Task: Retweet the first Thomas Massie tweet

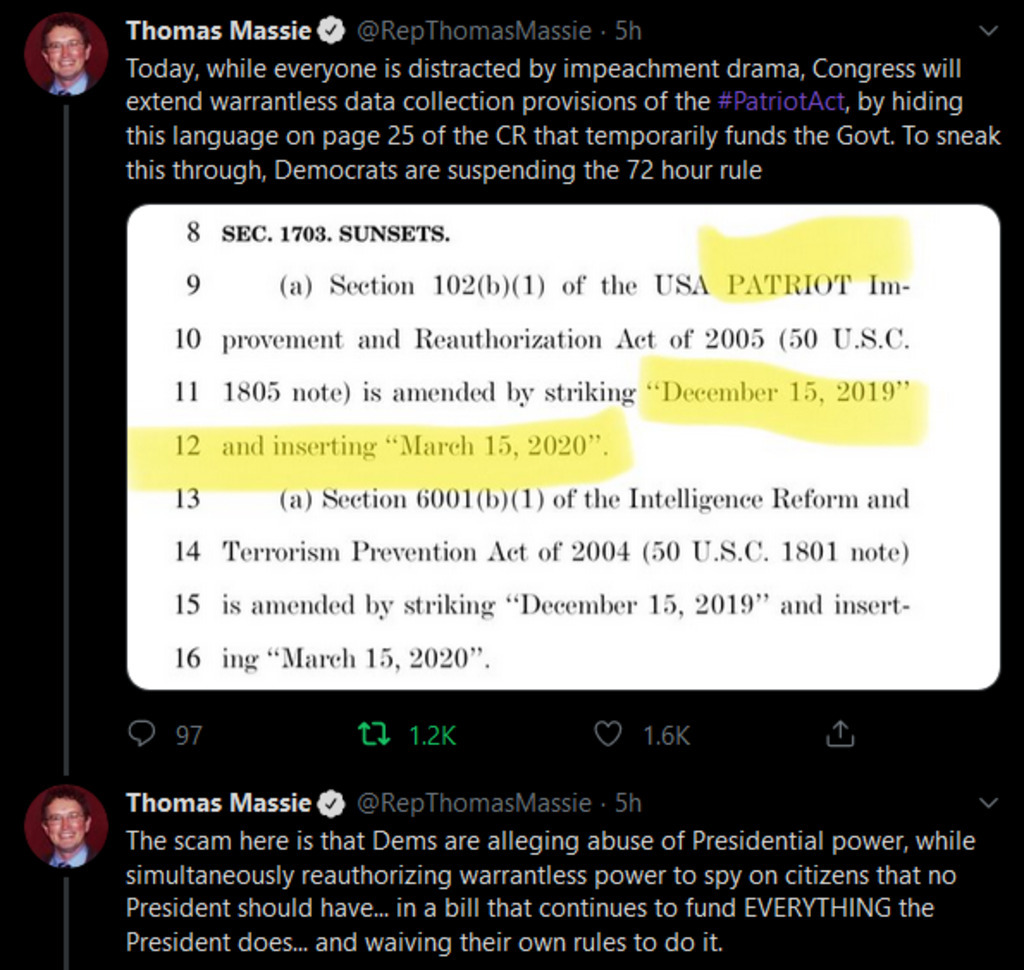Action: 375,734
